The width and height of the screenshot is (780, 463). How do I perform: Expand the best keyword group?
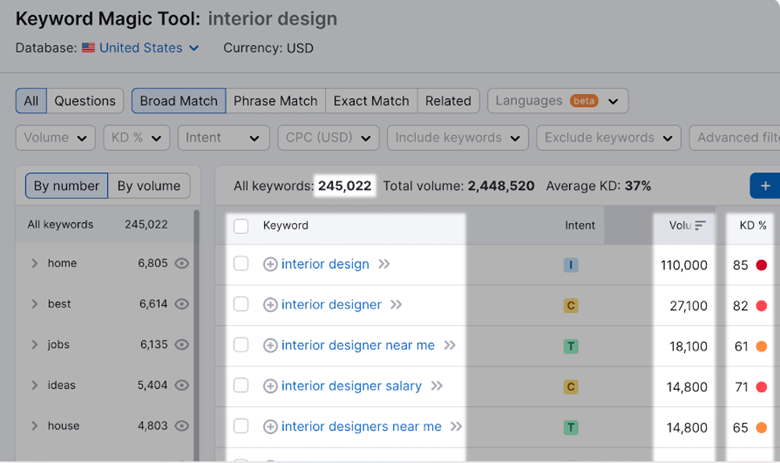[34, 304]
